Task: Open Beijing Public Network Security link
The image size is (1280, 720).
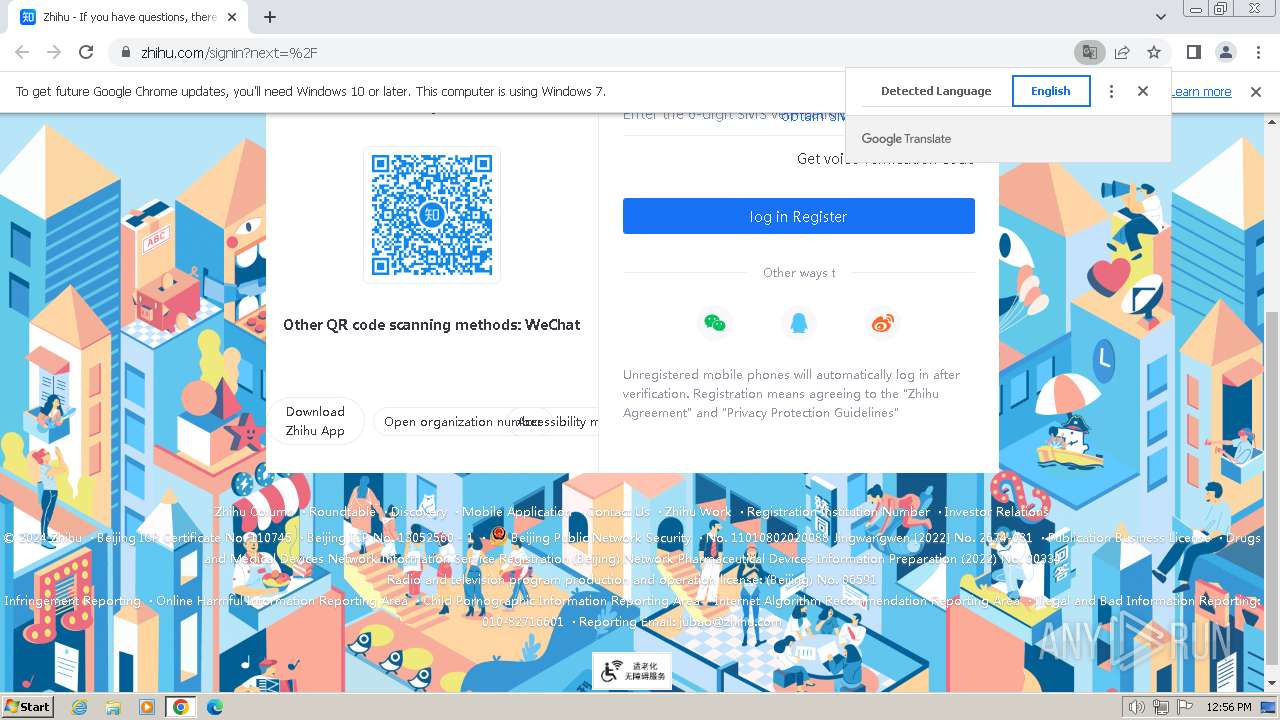Action: [x=600, y=538]
